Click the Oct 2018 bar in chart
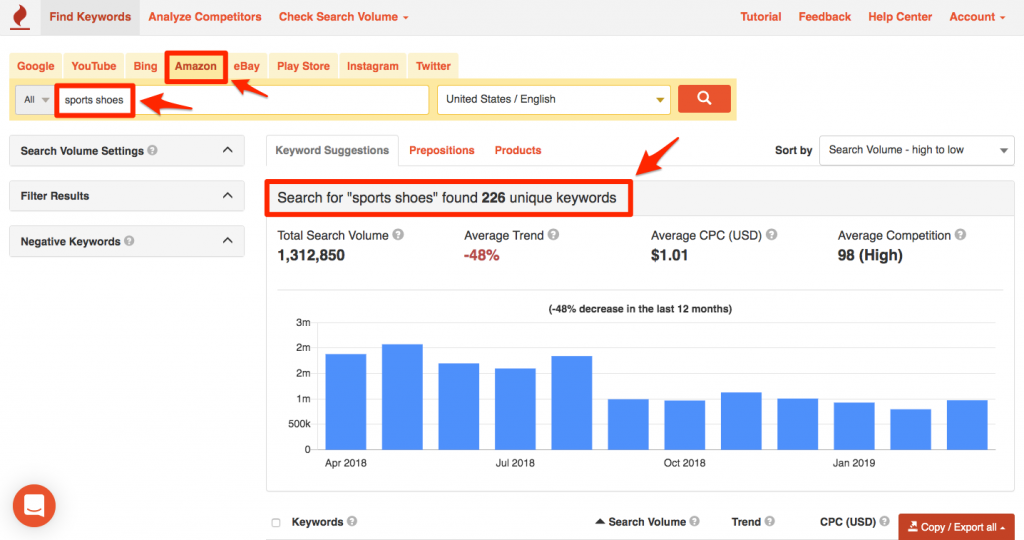The height and width of the screenshot is (540, 1024). (684, 425)
